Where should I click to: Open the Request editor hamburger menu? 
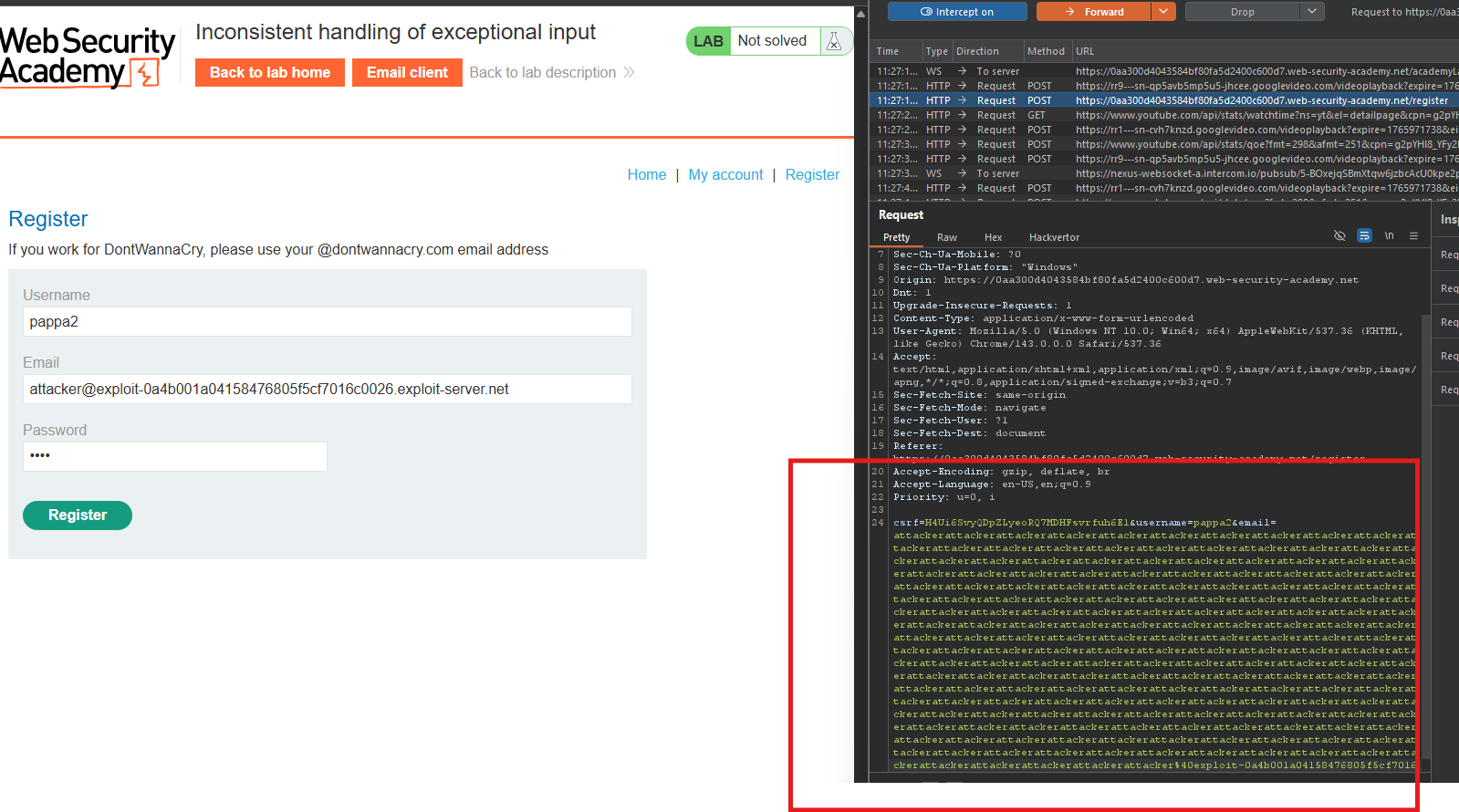pyautogui.click(x=1413, y=235)
